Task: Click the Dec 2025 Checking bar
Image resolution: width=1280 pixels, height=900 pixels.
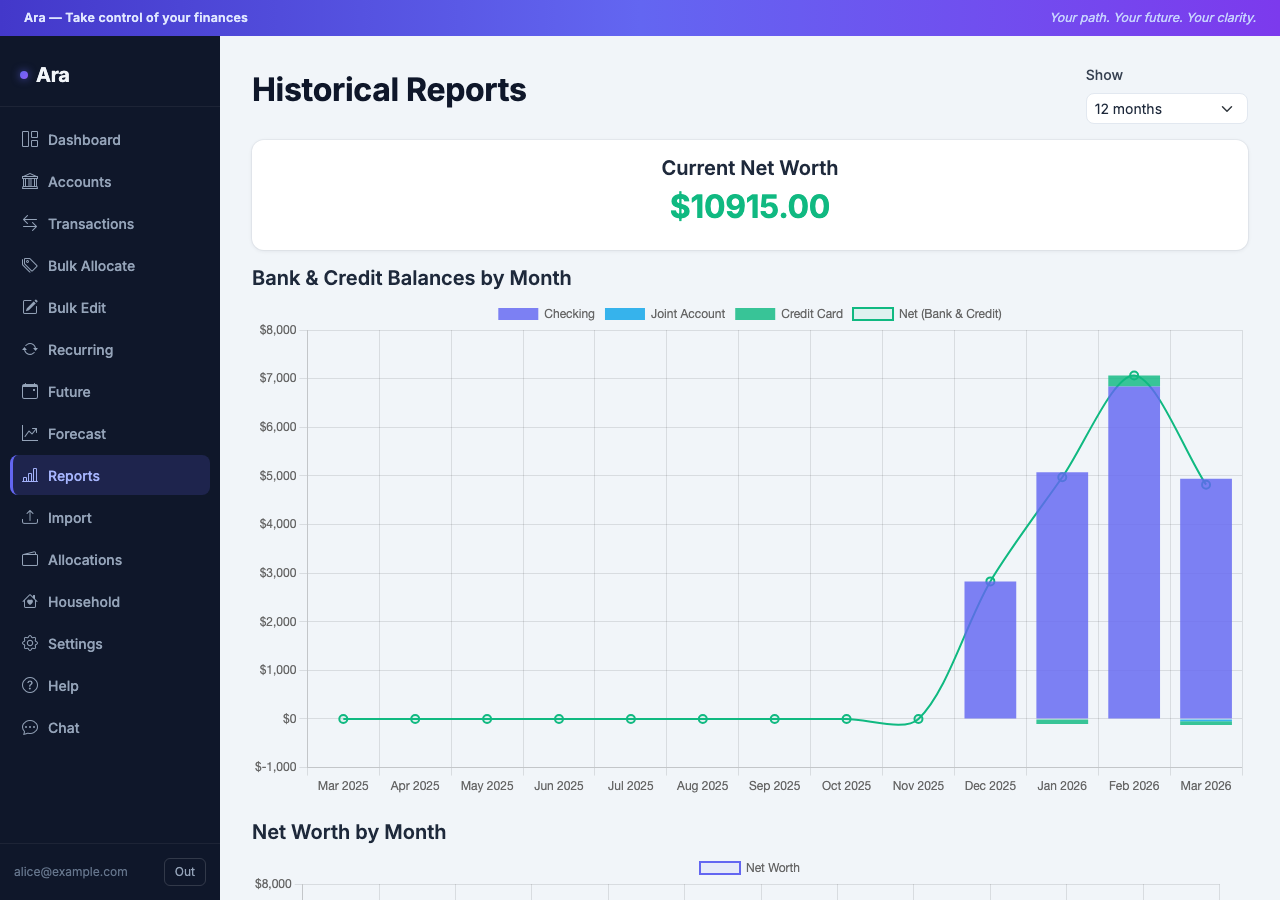Action: [990, 650]
